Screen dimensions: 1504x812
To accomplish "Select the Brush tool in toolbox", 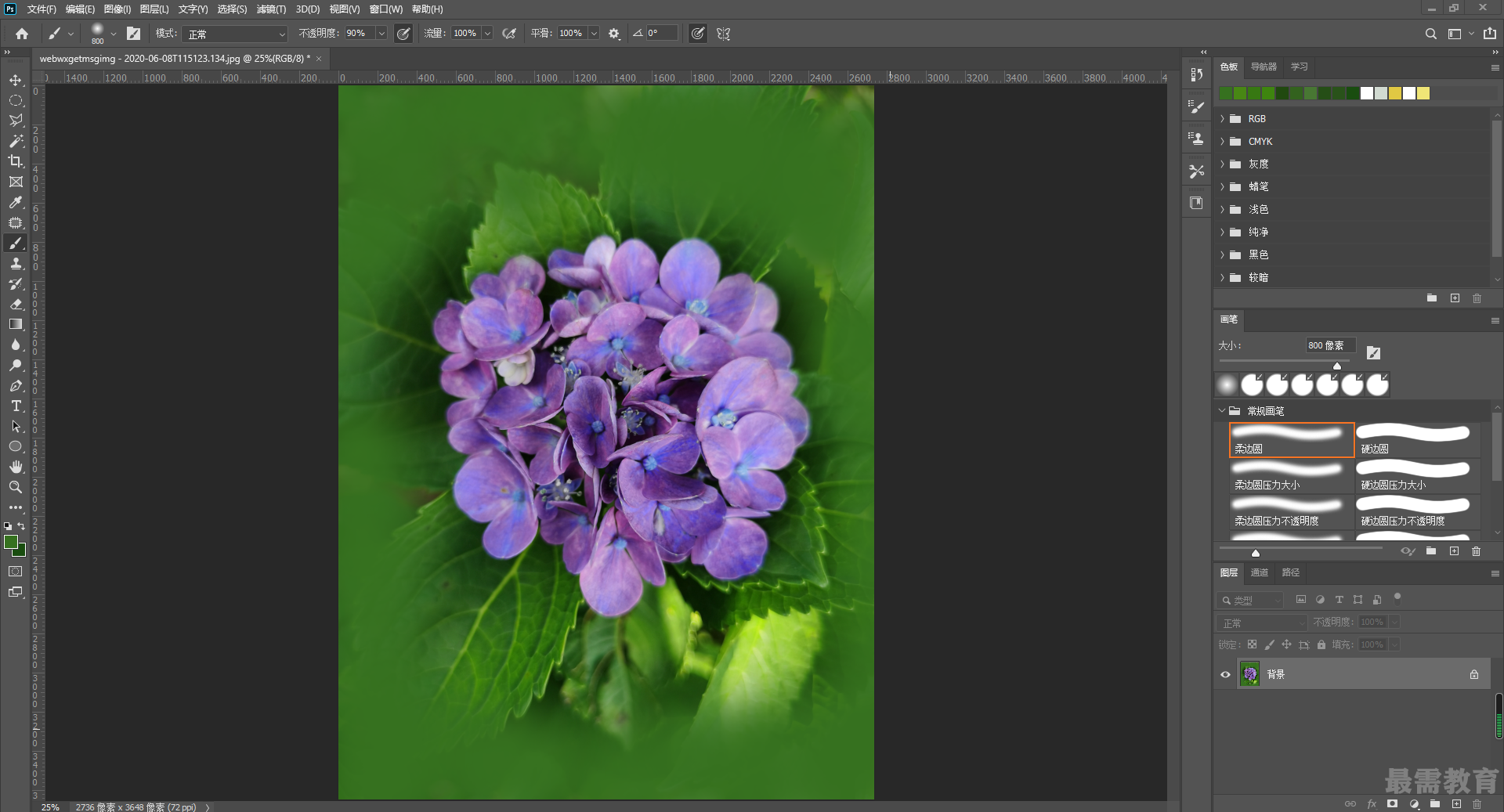I will click(x=16, y=243).
